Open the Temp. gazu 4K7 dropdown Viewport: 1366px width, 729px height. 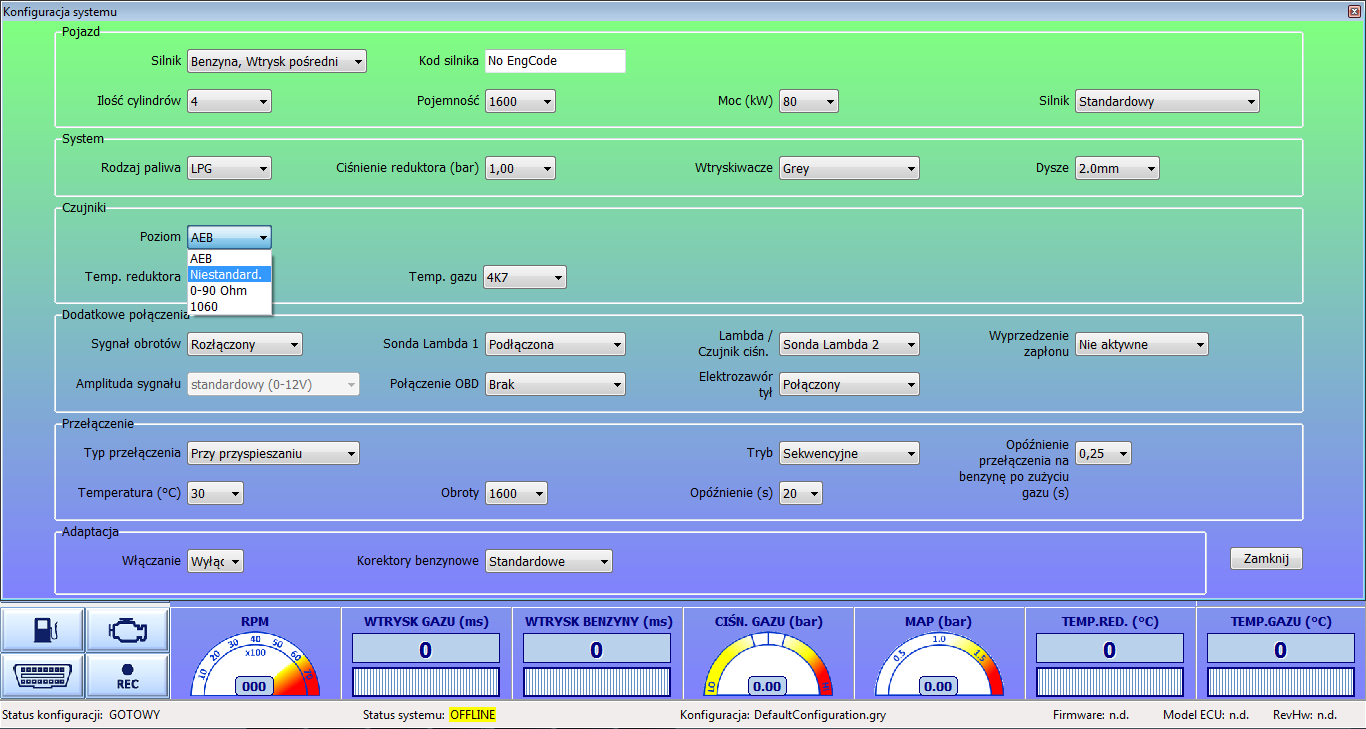pos(525,276)
